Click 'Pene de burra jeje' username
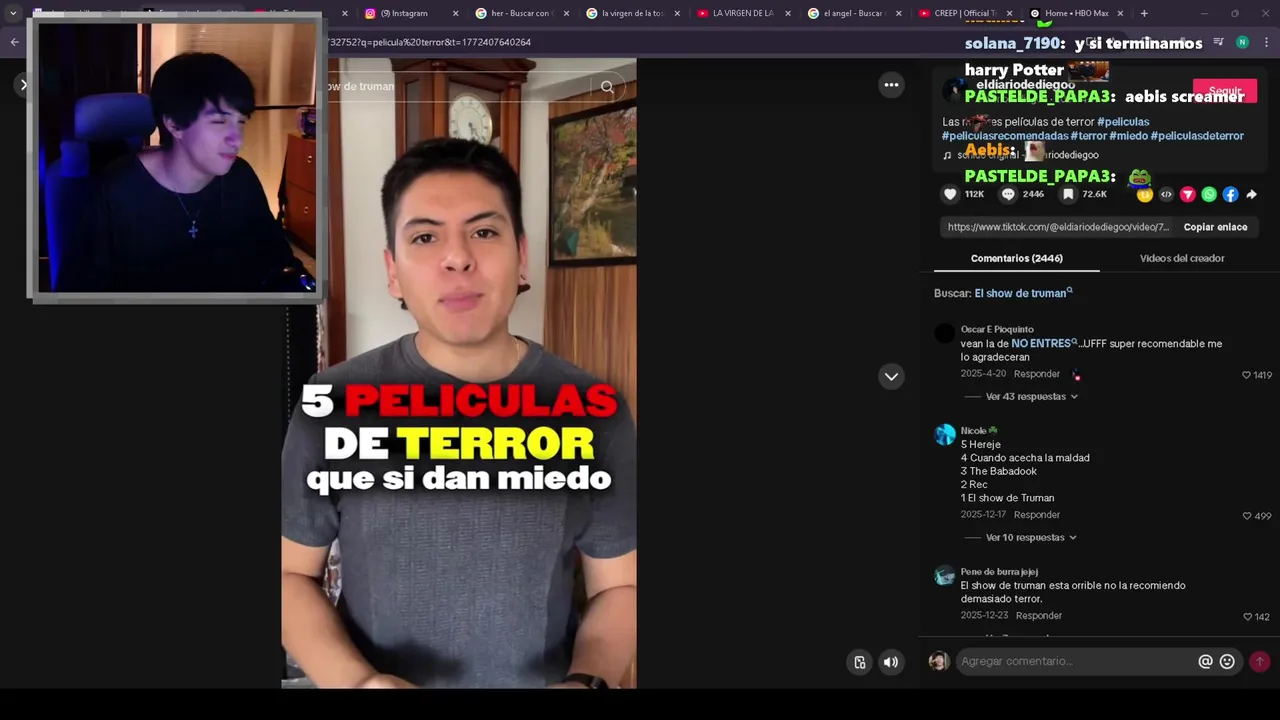This screenshot has width=1280, height=720. [x=999, y=572]
